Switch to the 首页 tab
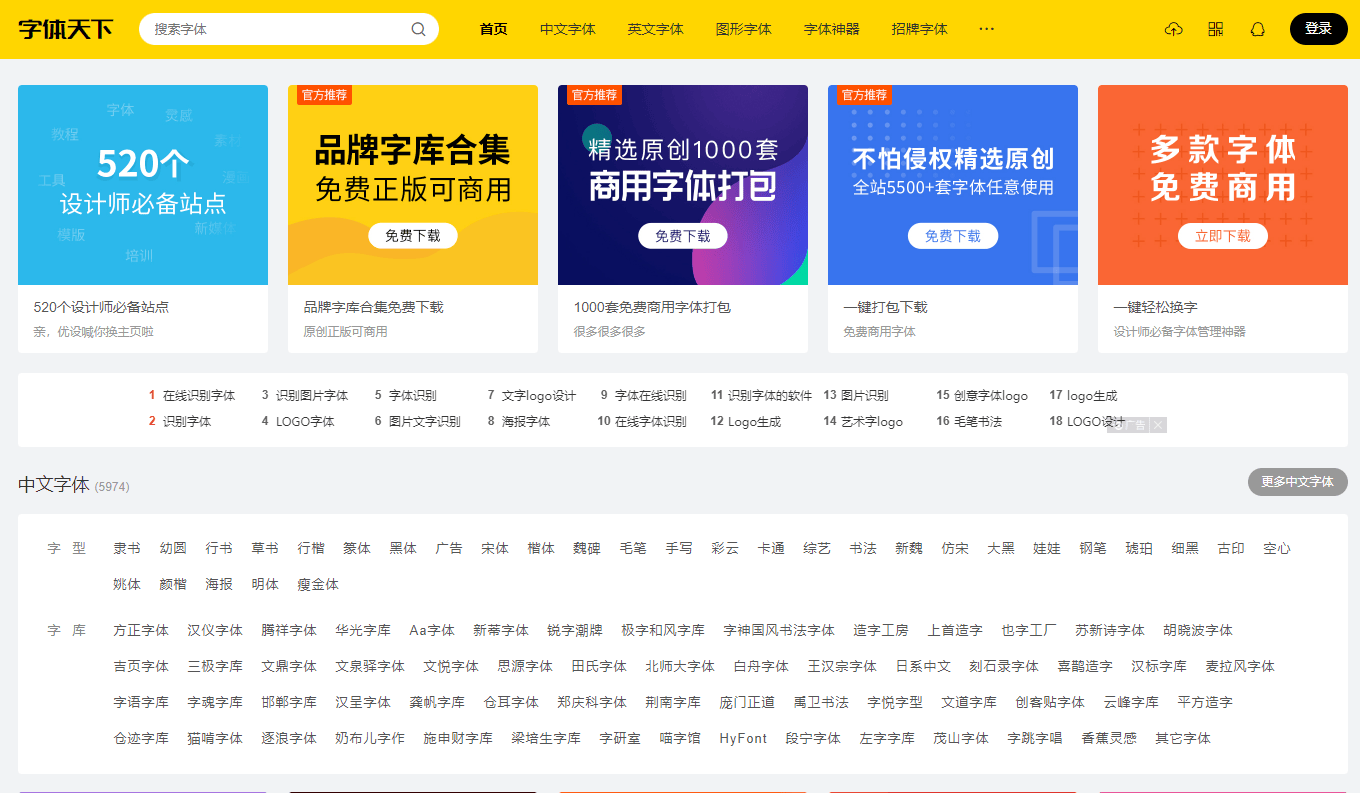The height and width of the screenshot is (793, 1360). [x=492, y=29]
